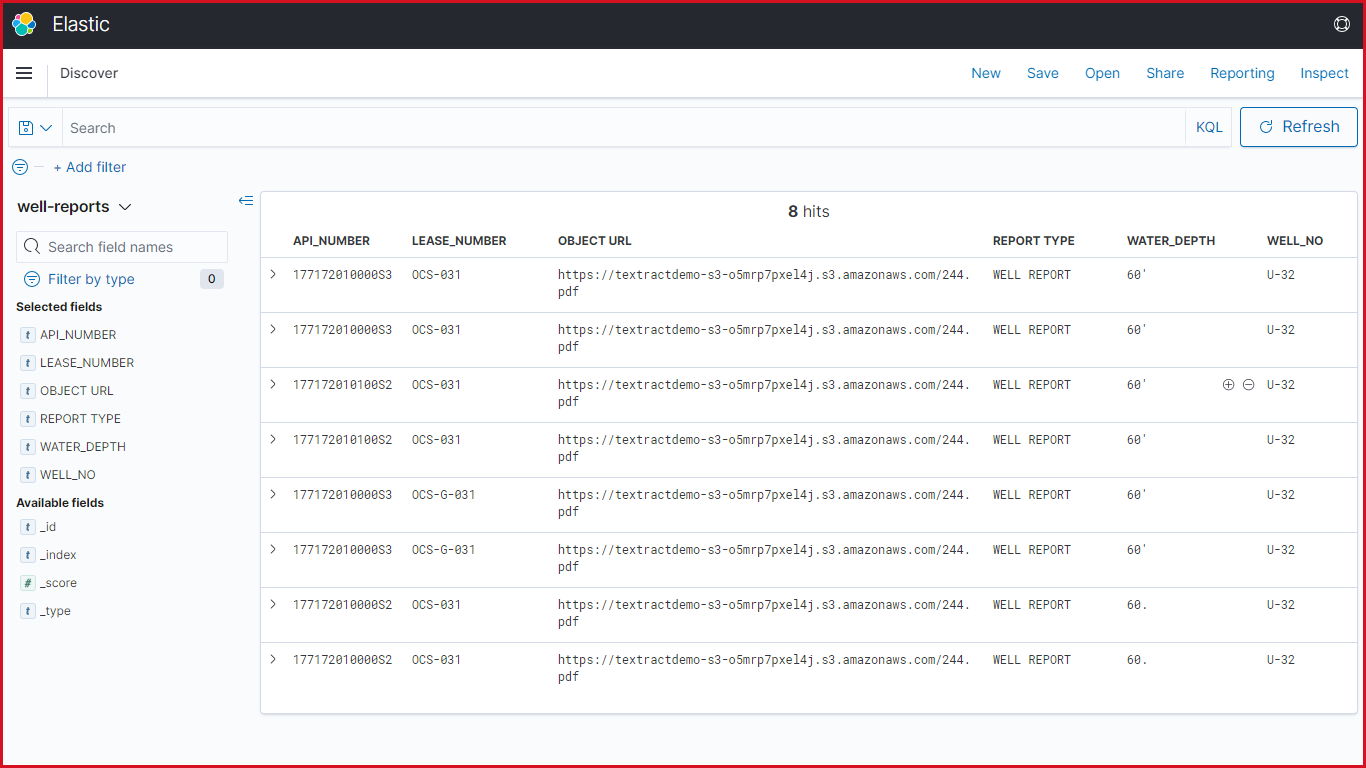Click the Refresh button
This screenshot has width=1366, height=768.
tap(1298, 127)
